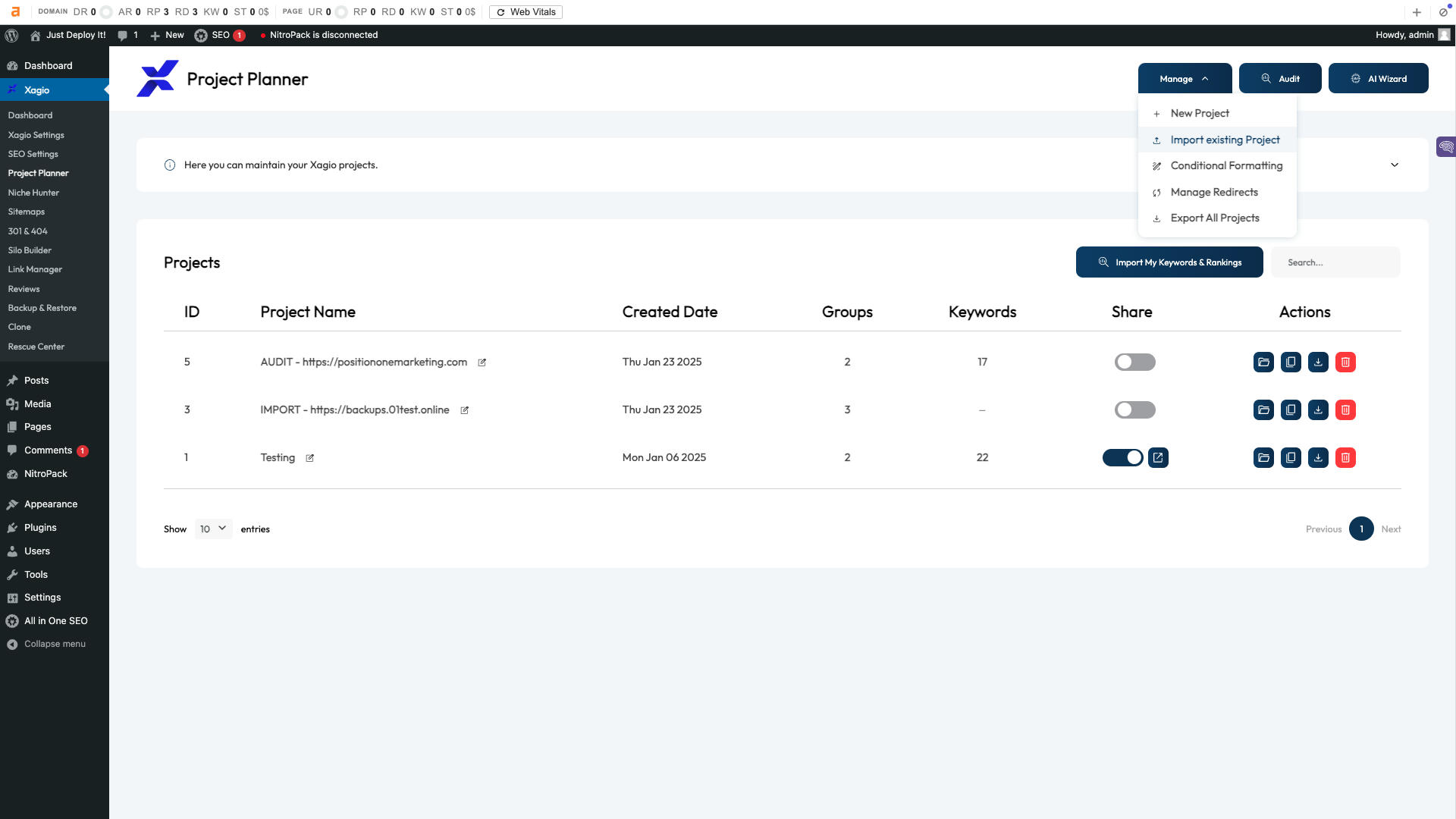1456x819 pixels.
Task: Duplicate the IMPORT backups.01test.online project
Action: [1291, 410]
